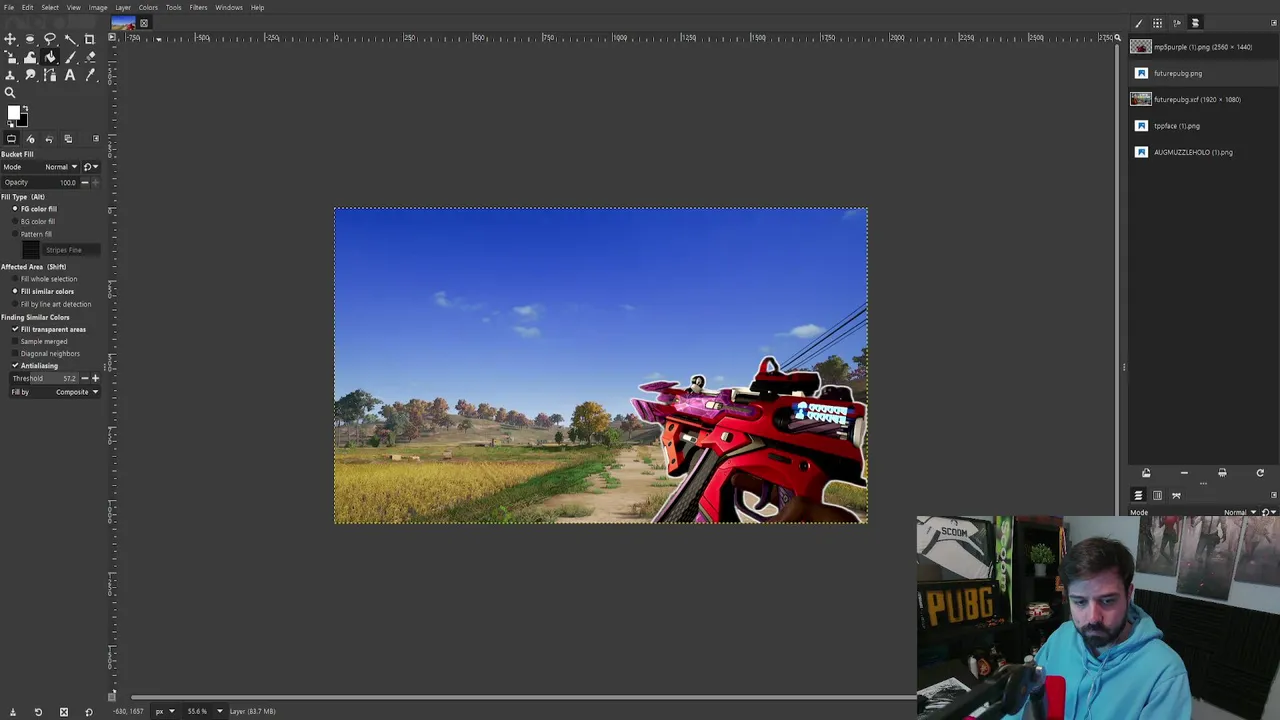
Task: Open the Windows menu
Action: coord(228,7)
